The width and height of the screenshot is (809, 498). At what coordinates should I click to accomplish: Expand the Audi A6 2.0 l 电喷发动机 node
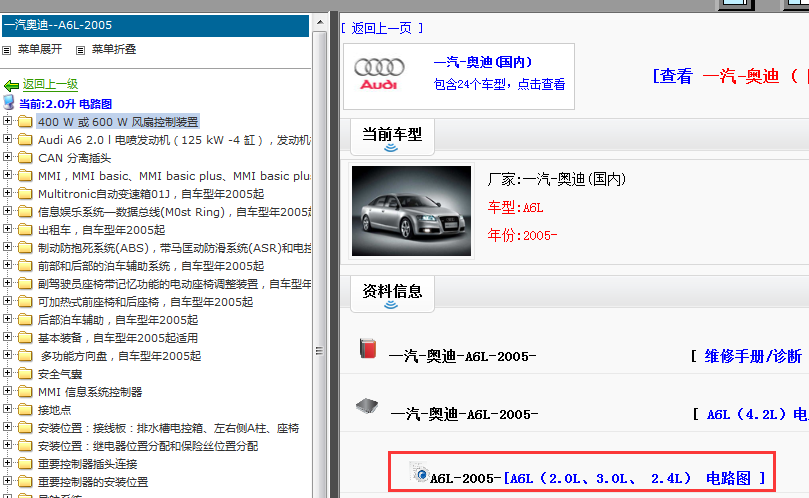[x=7, y=139]
